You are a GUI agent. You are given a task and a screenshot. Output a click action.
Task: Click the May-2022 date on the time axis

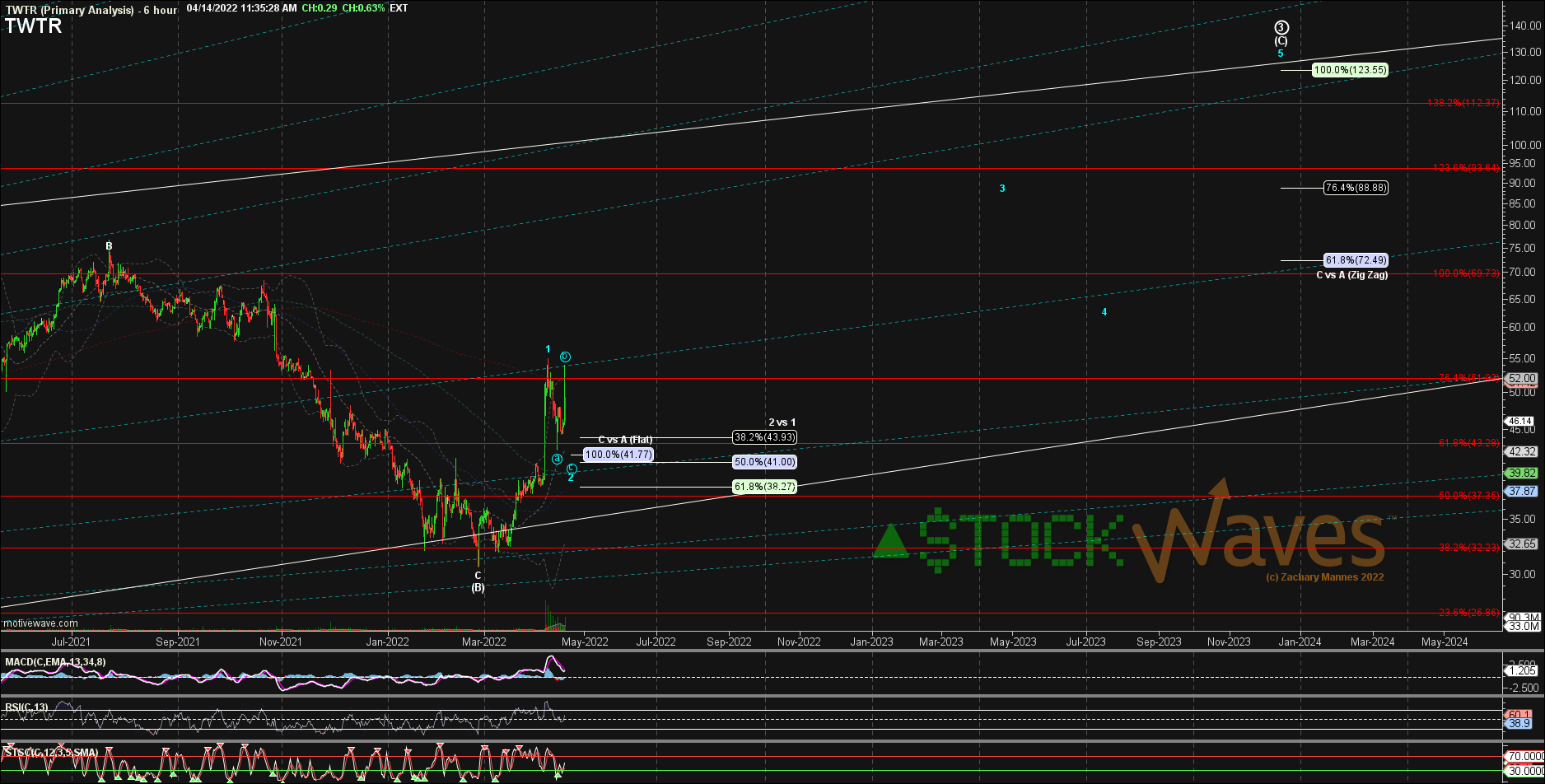(x=585, y=642)
